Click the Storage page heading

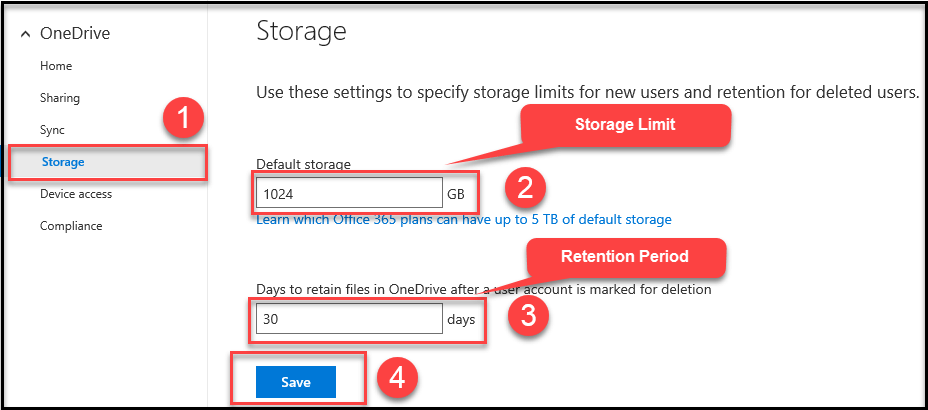[x=301, y=31]
